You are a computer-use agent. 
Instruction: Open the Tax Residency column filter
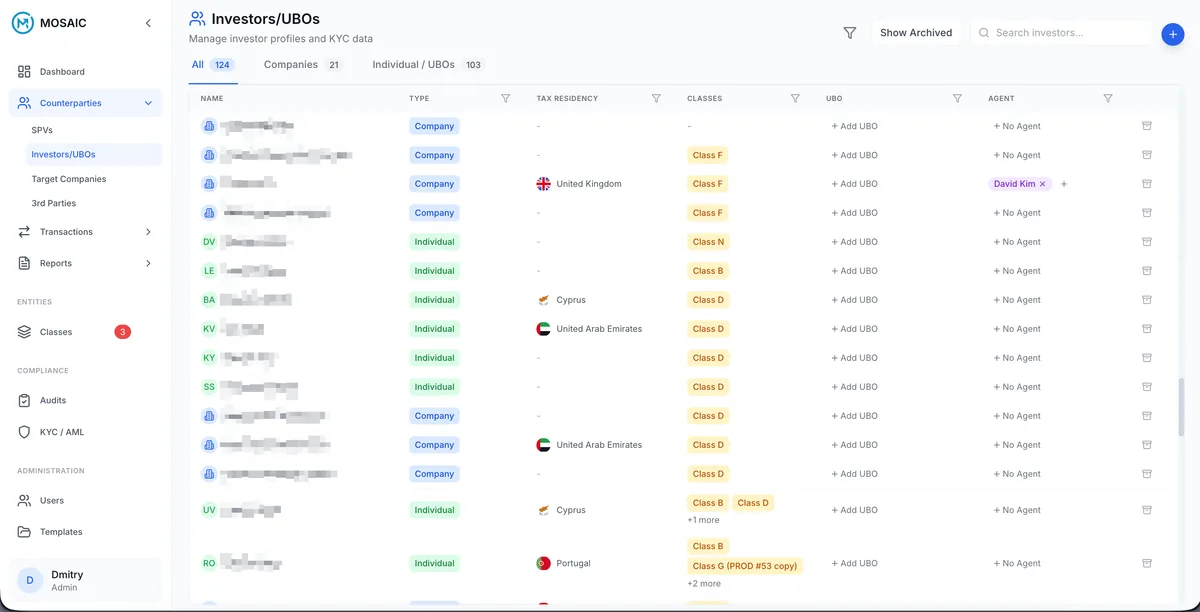click(x=656, y=98)
